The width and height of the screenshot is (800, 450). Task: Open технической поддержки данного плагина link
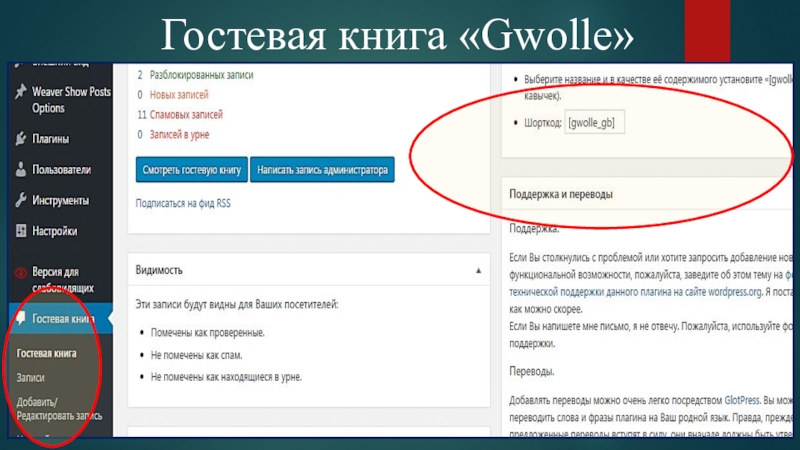635,292
